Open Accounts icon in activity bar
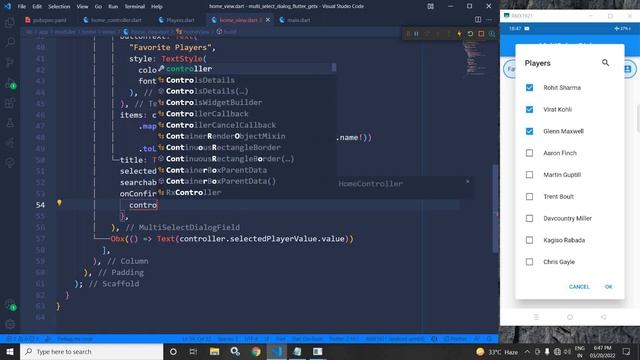 [x=10, y=305]
